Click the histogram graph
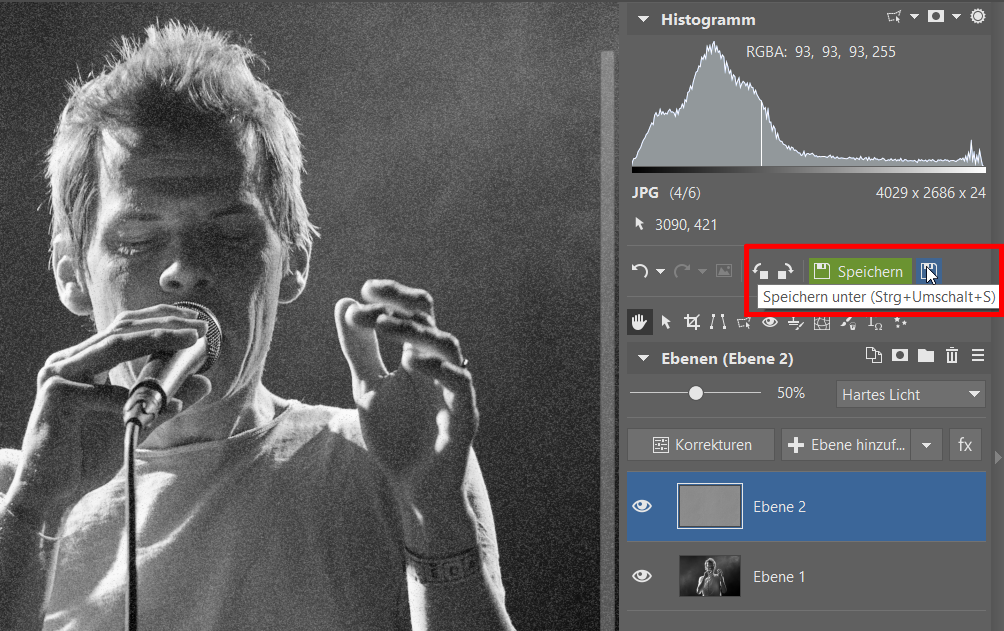This screenshot has height=631, width=1004. 808,106
